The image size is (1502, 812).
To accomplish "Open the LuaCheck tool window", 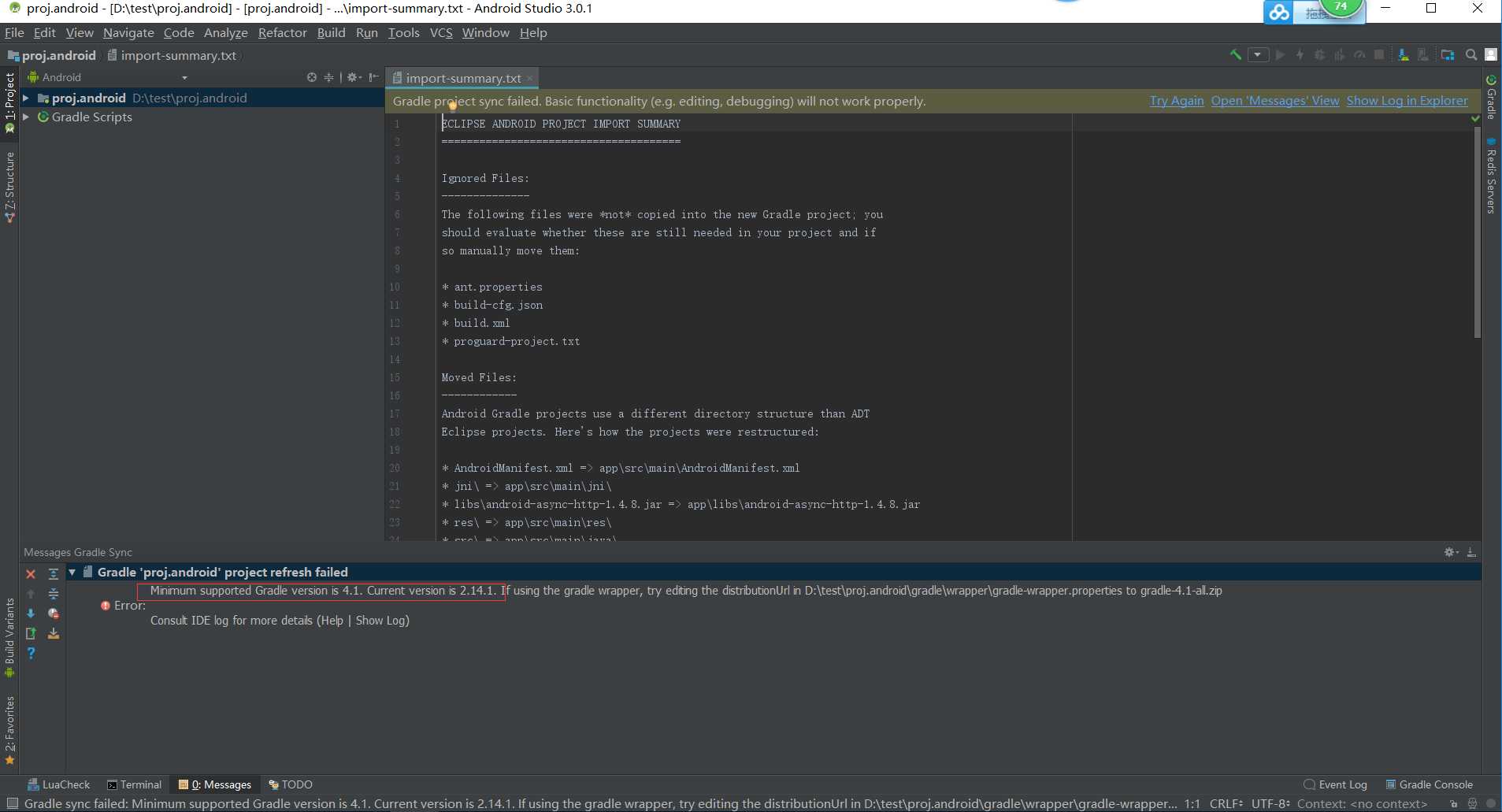I will [59, 784].
